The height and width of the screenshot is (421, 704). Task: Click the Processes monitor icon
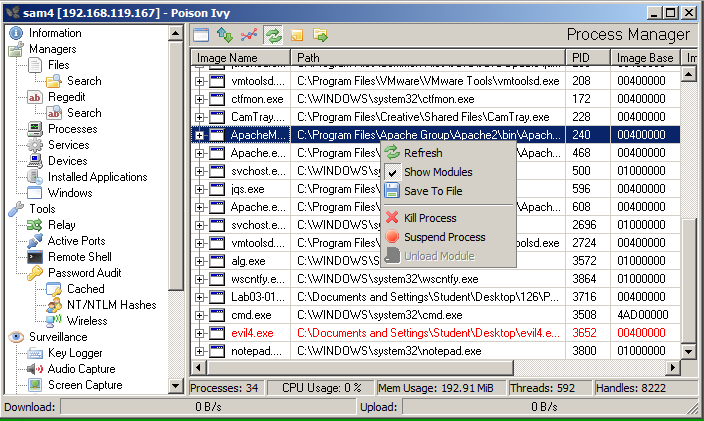(35, 129)
